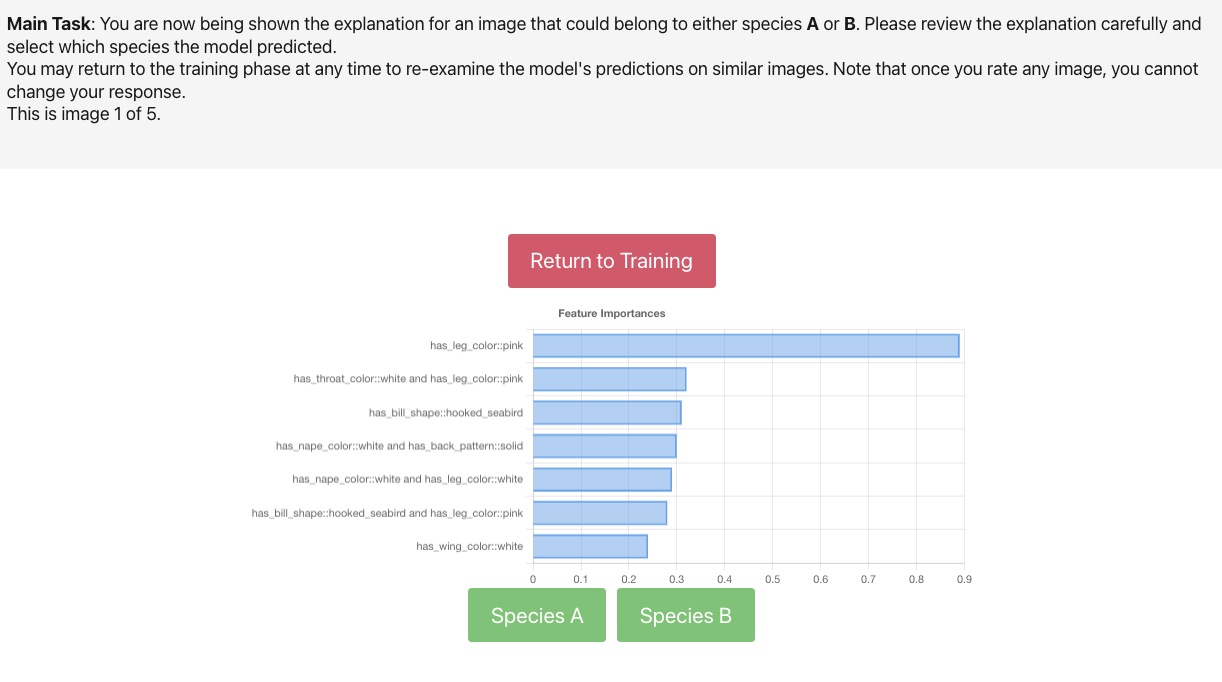
Task: Click the 0.5 tick on the x-axis
Action: (x=772, y=579)
